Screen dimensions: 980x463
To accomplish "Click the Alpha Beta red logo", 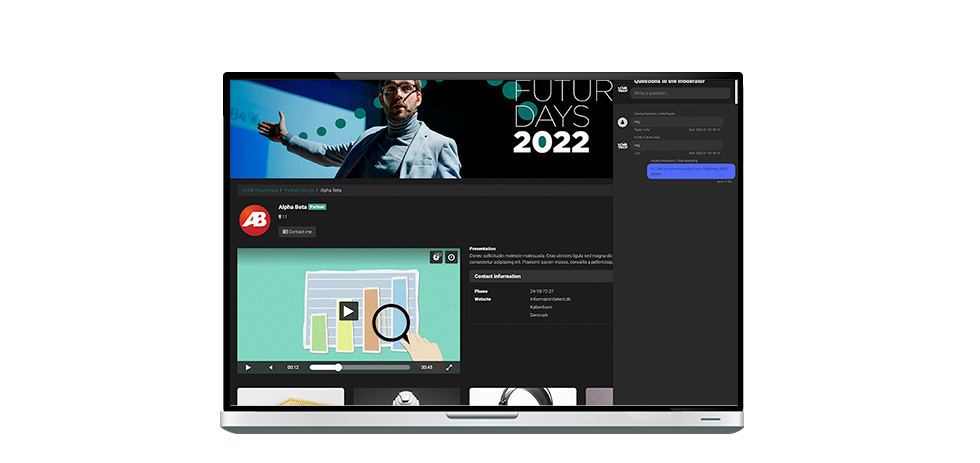I will 254,220.
